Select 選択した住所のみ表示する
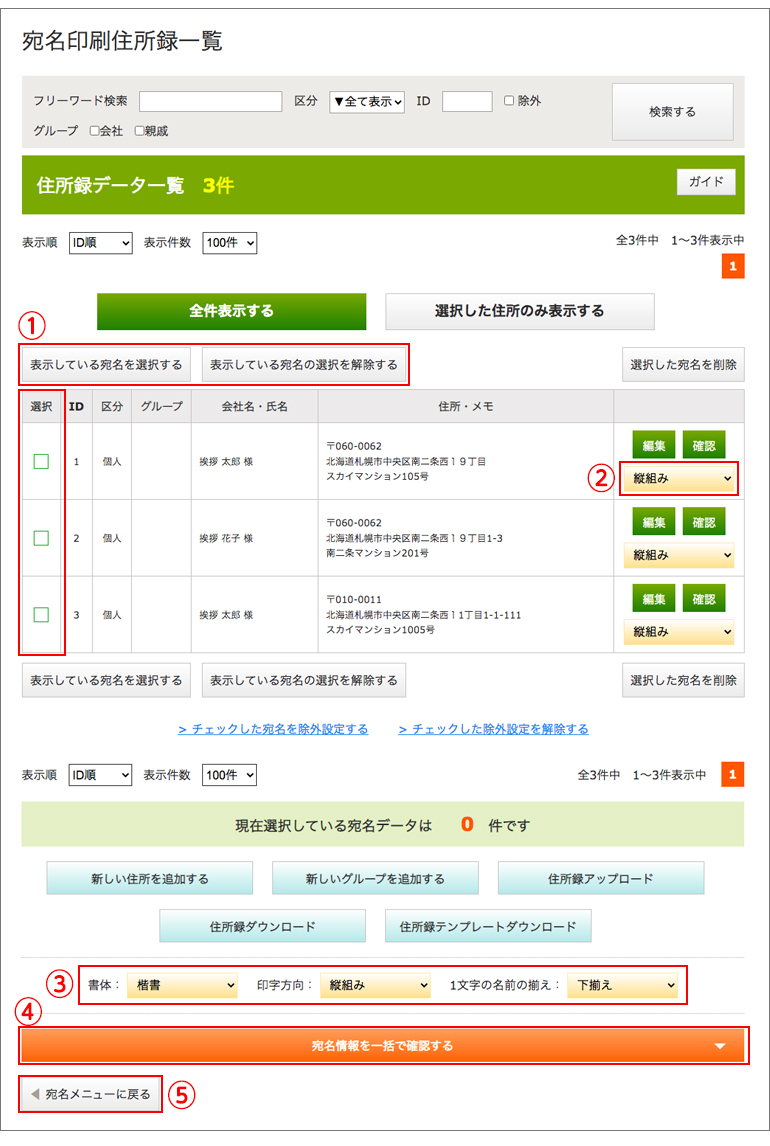The height and width of the screenshot is (1146, 770). coord(519,311)
